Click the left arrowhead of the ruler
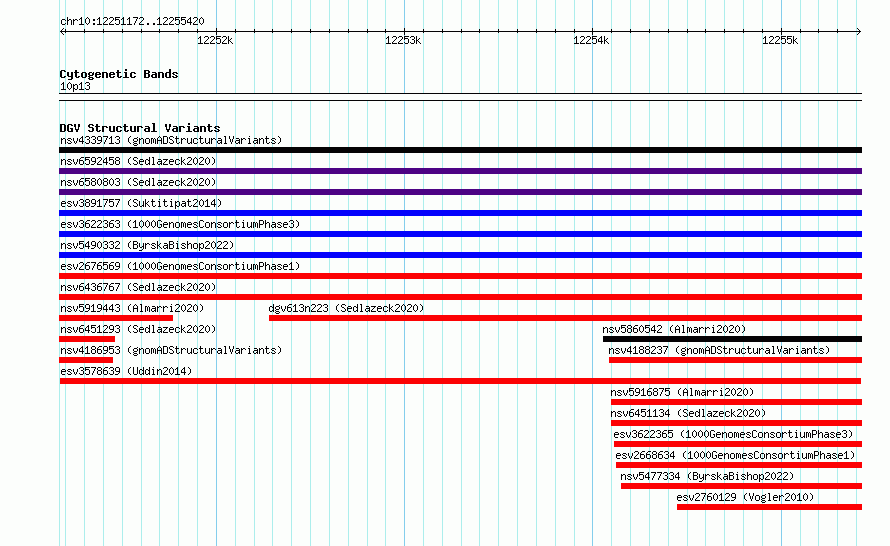Screen dimensions: 890x546 point(62,31)
